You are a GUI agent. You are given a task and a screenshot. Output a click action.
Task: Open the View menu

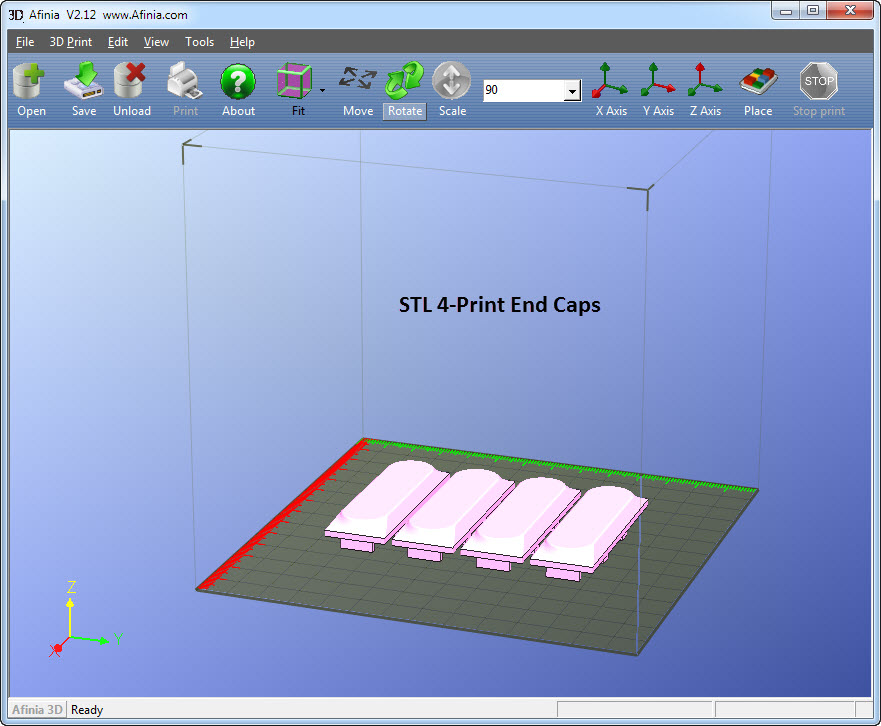tap(156, 42)
